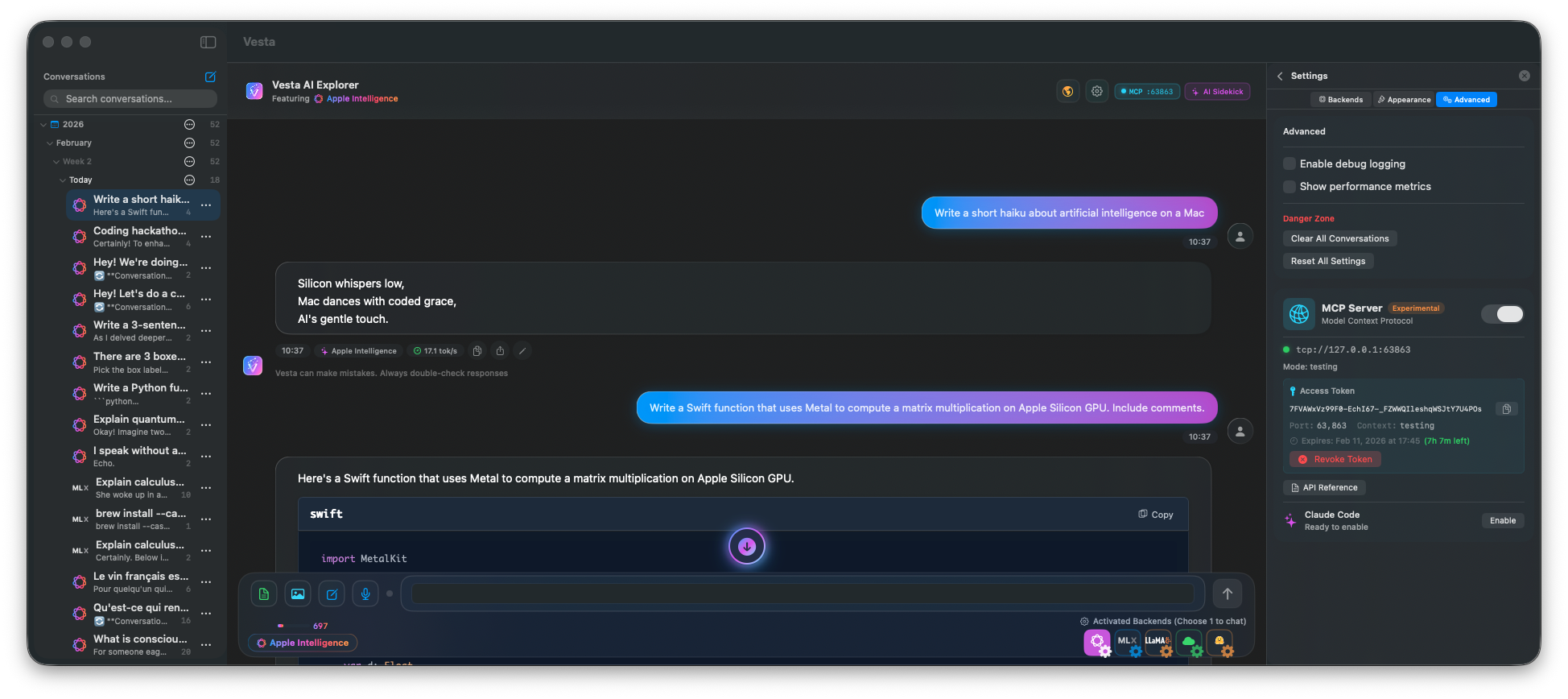Activate the microphone voice input
Viewport: 1568px width, 699px height.
pos(365,594)
